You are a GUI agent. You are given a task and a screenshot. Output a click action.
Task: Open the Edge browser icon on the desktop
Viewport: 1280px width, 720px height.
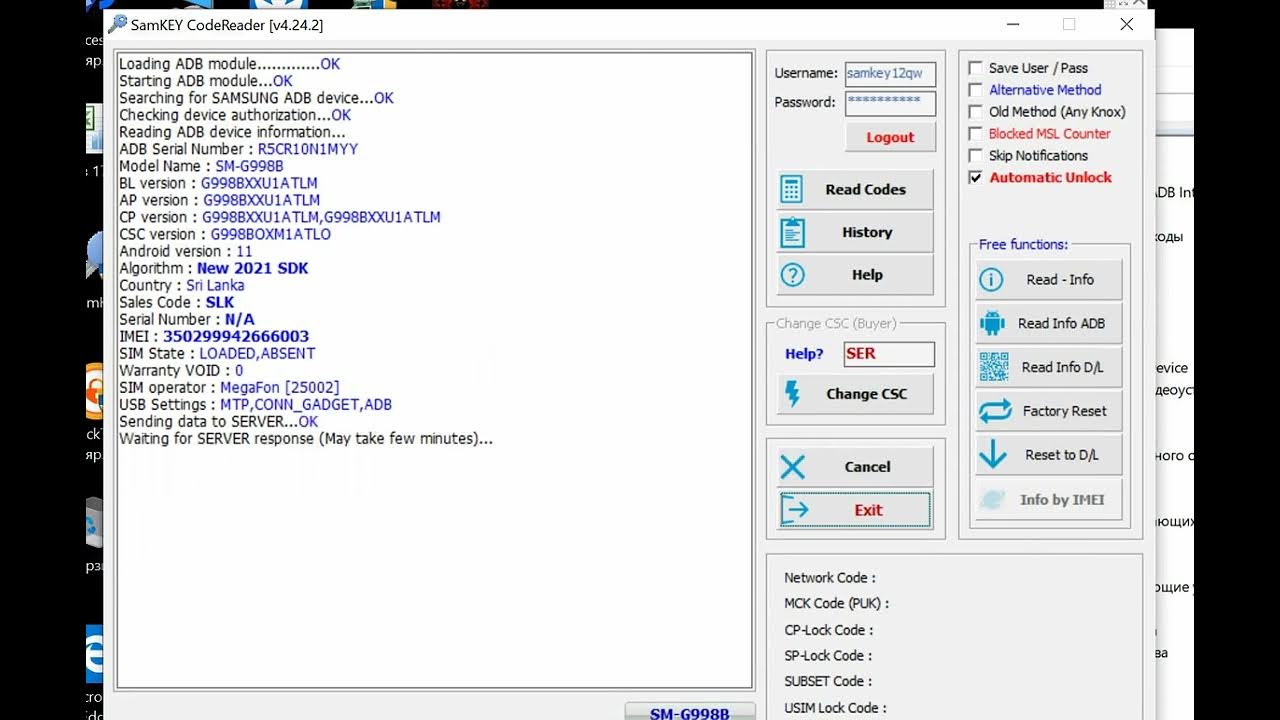(x=94, y=655)
